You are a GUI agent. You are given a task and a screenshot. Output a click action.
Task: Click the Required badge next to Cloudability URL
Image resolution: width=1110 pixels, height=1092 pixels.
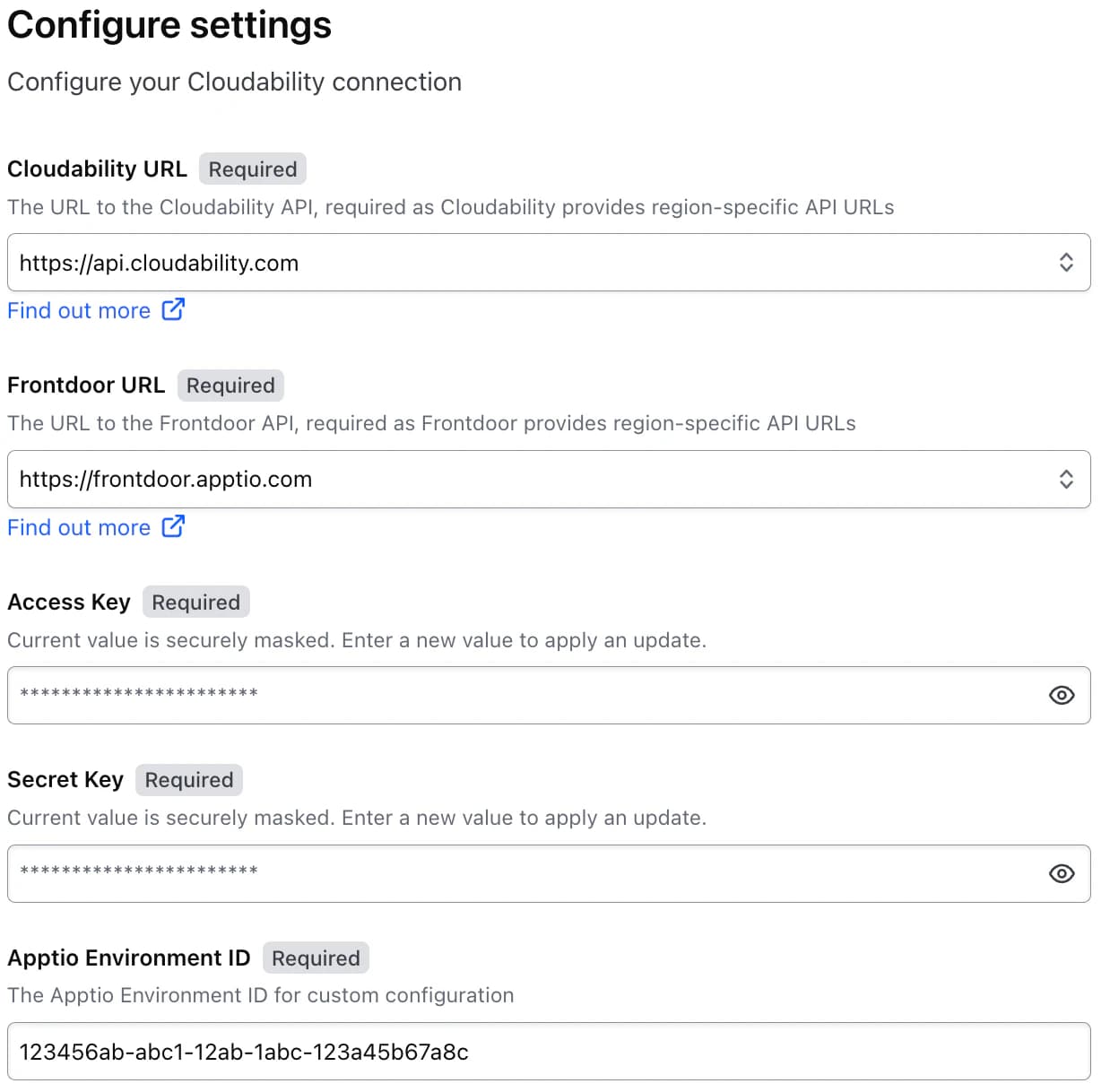253,169
